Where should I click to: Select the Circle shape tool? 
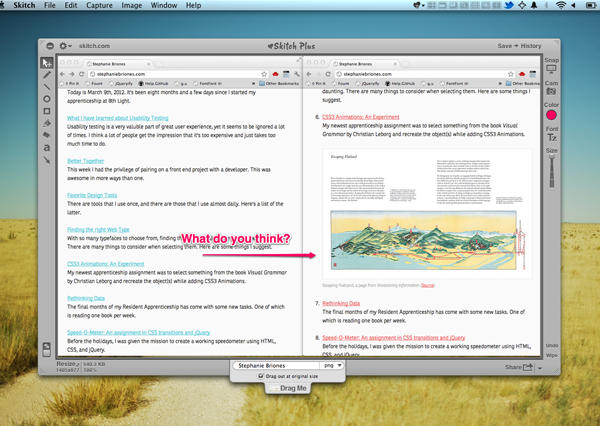47,99
